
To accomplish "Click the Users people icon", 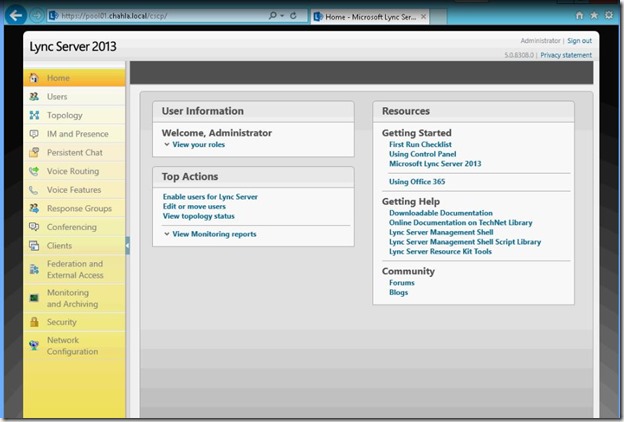I will [34, 96].
